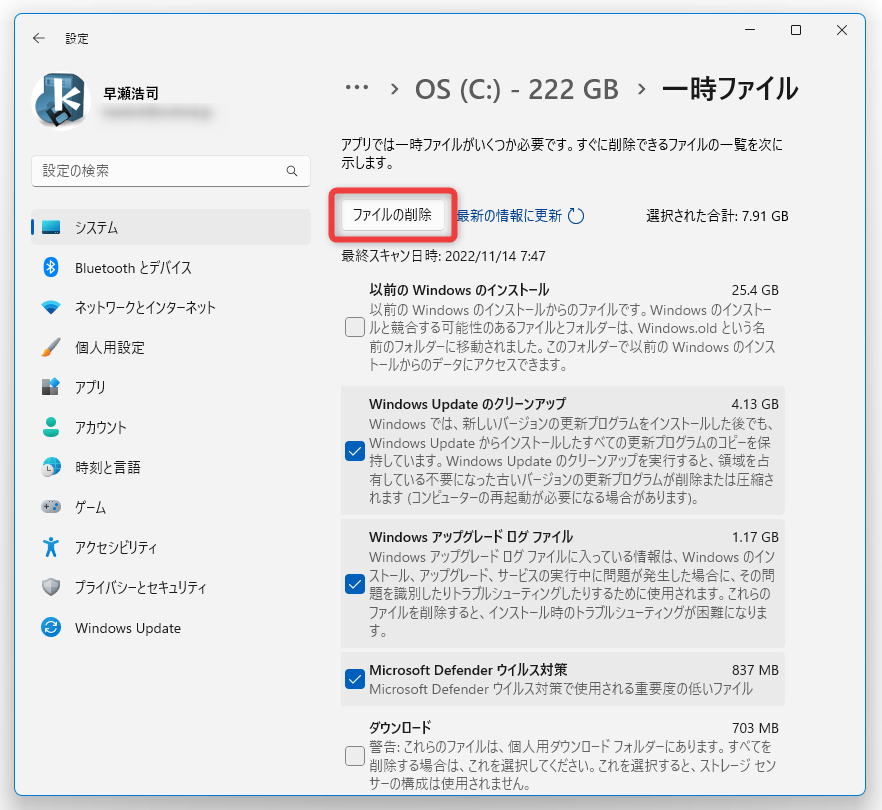This screenshot has width=882, height=810.
Task: Open the ゲーム controller icon
Action: point(51,507)
